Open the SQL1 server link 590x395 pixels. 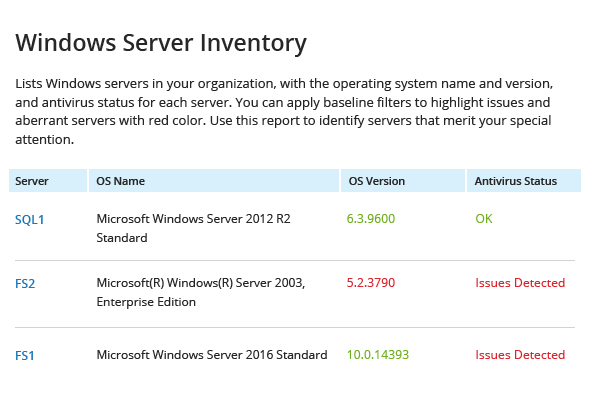[29, 219]
